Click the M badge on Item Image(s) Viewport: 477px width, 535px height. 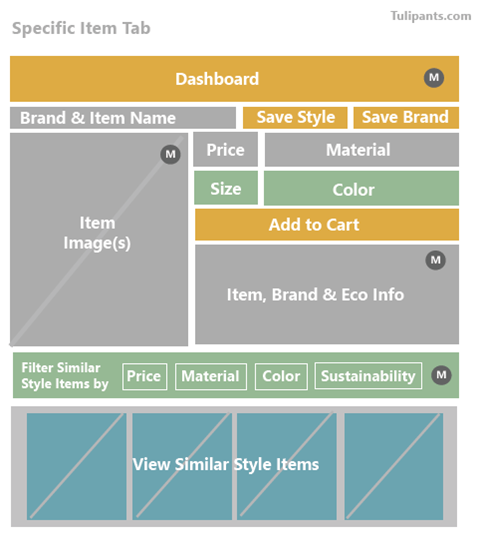(170, 154)
